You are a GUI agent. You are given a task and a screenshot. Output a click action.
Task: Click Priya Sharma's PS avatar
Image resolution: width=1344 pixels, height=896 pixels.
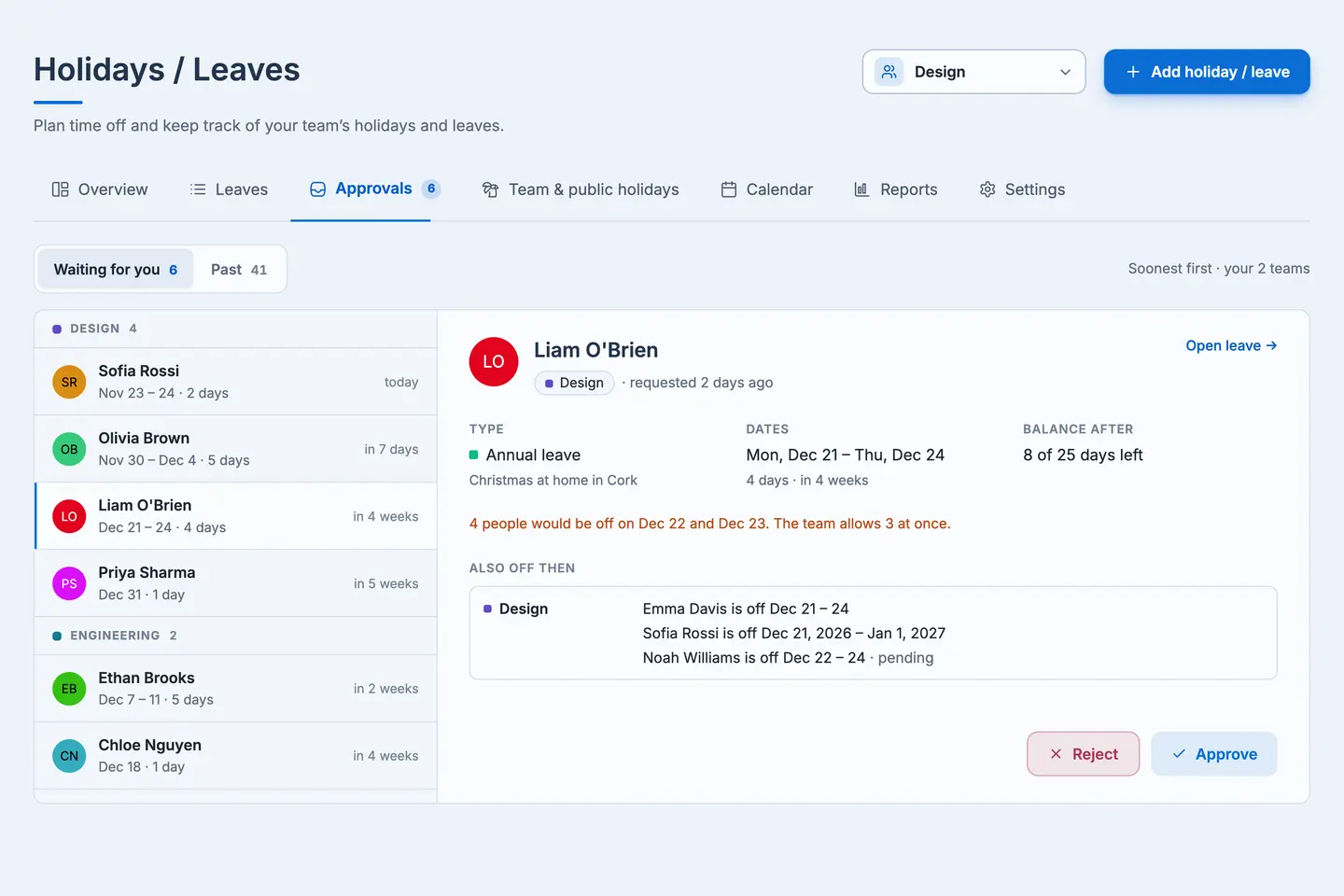coord(69,583)
